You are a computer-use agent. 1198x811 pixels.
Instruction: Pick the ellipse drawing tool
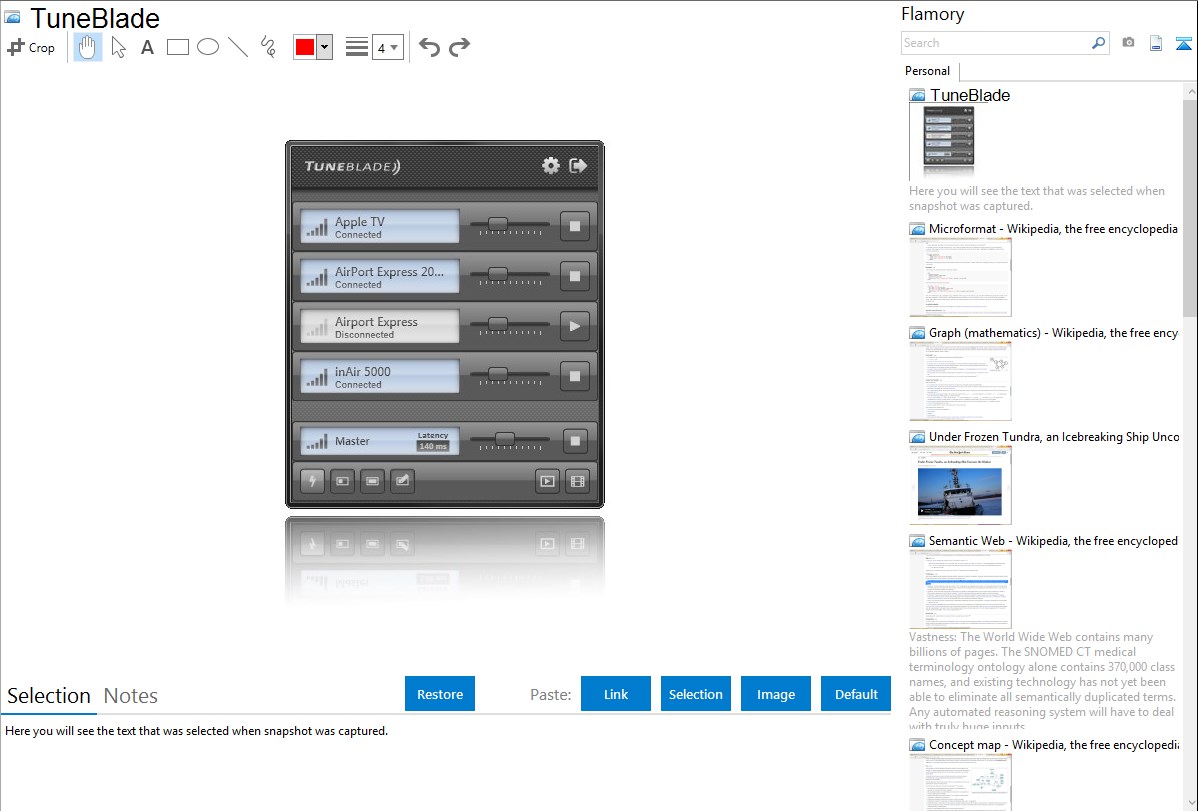[x=208, y=47]
